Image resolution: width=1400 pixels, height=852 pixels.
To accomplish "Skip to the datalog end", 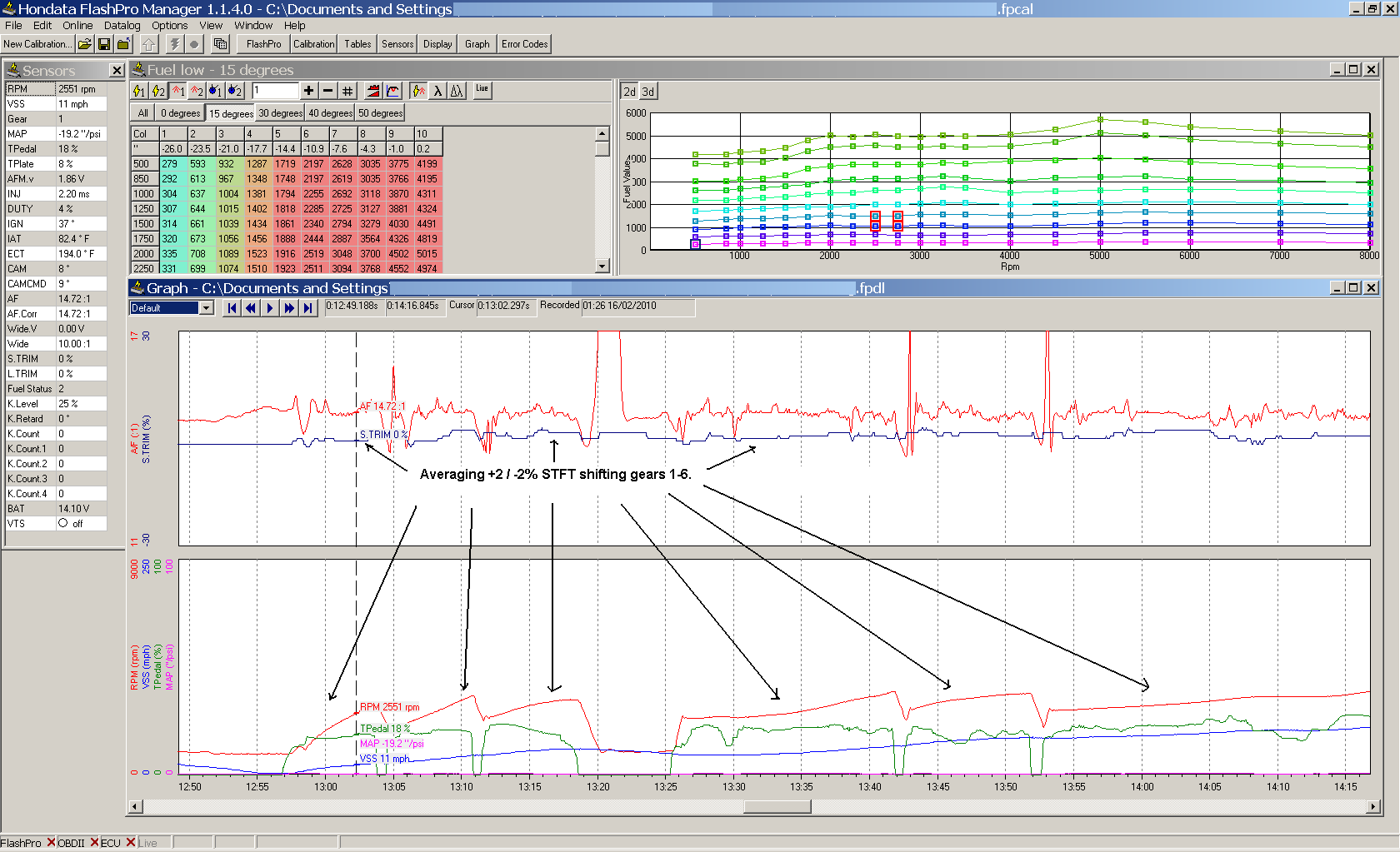I will (308, 308).
